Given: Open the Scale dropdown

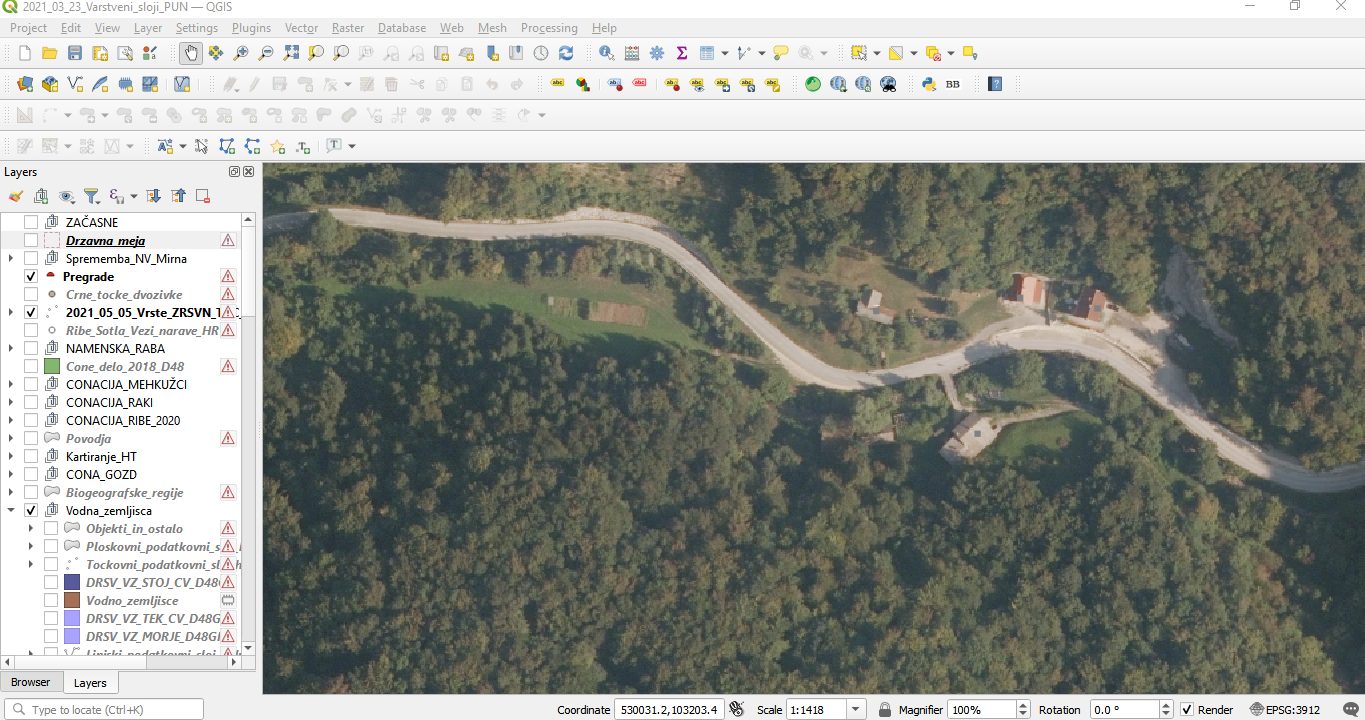Looking at the screenshot, I should tap(858, 709).
